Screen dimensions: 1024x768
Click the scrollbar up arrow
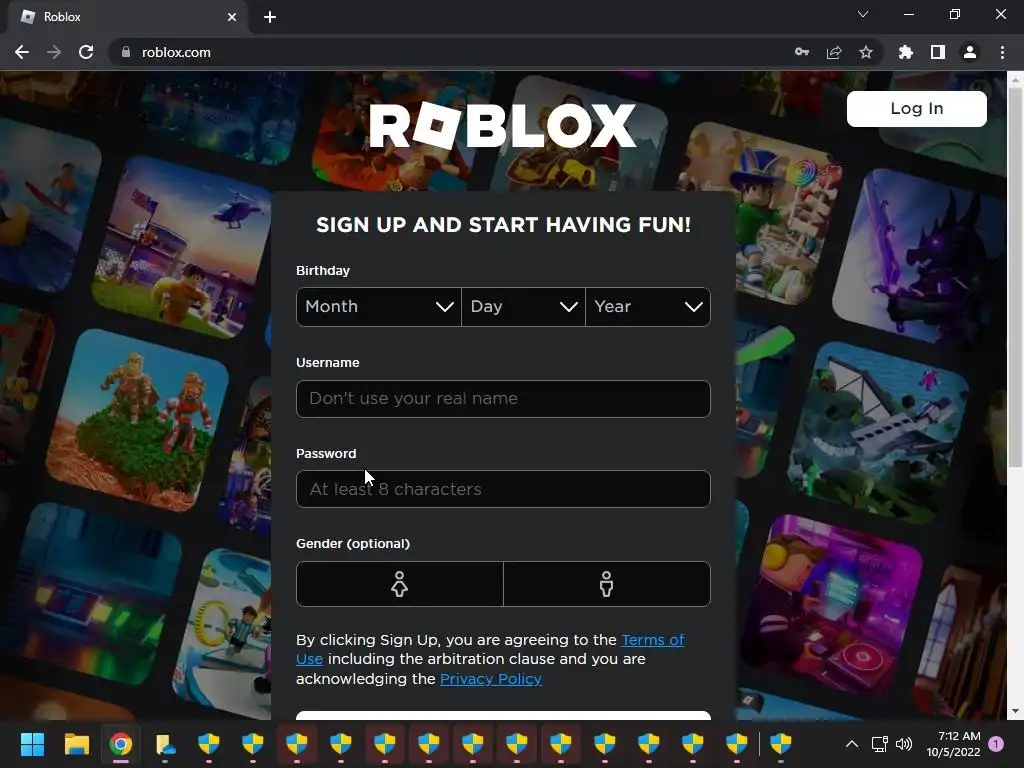coord(1015,79)
